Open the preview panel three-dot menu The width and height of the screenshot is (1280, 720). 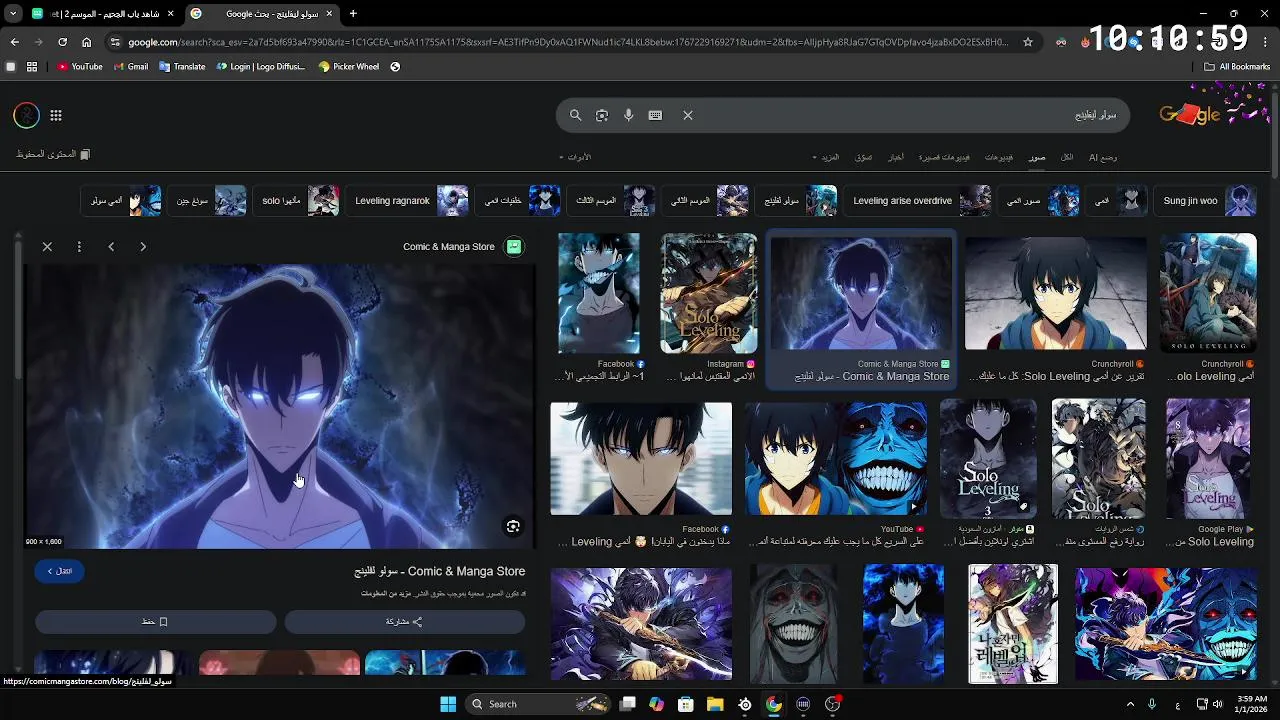pyautogui.click(x=79, y=246)
